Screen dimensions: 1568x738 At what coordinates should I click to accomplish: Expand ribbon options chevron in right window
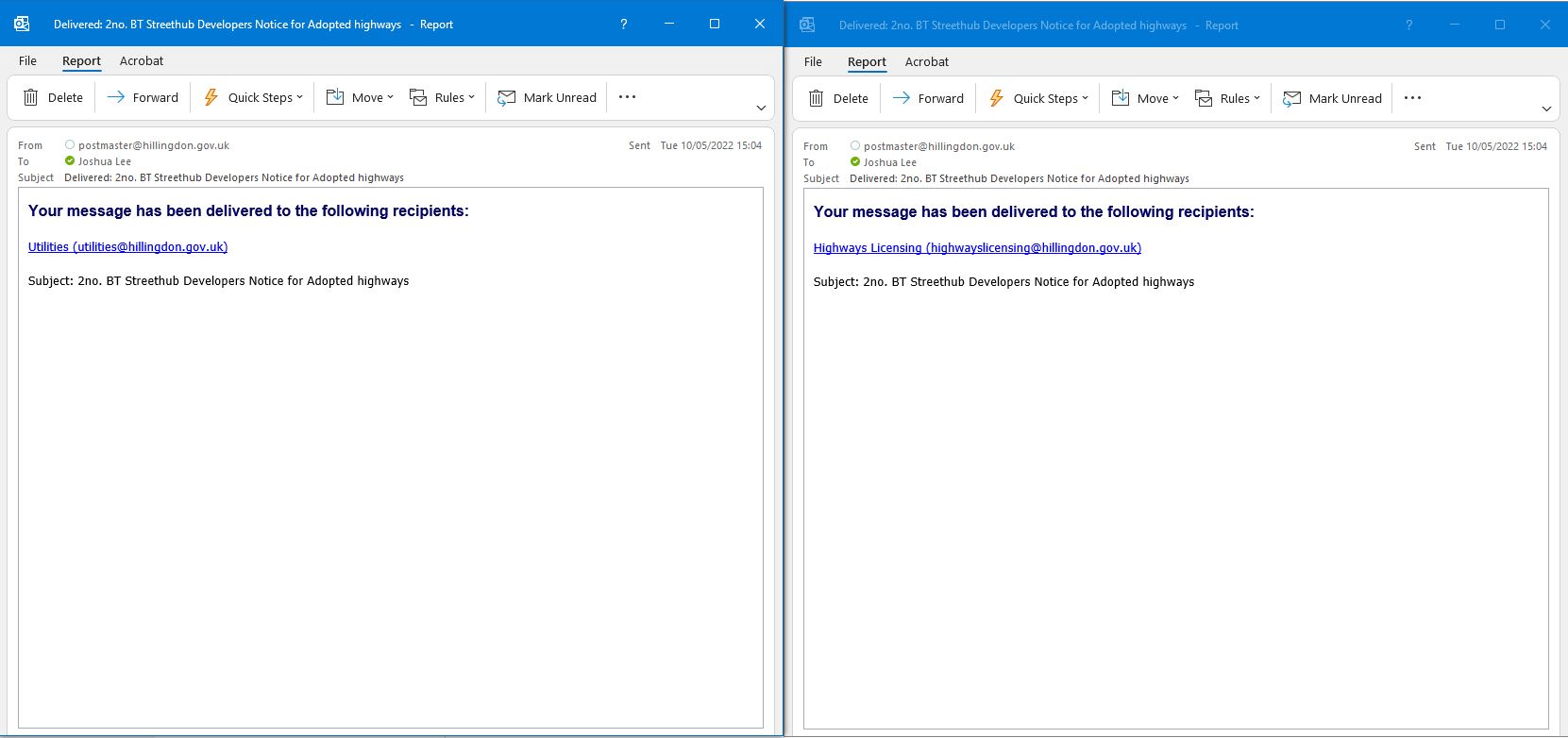pos(1546,109)
